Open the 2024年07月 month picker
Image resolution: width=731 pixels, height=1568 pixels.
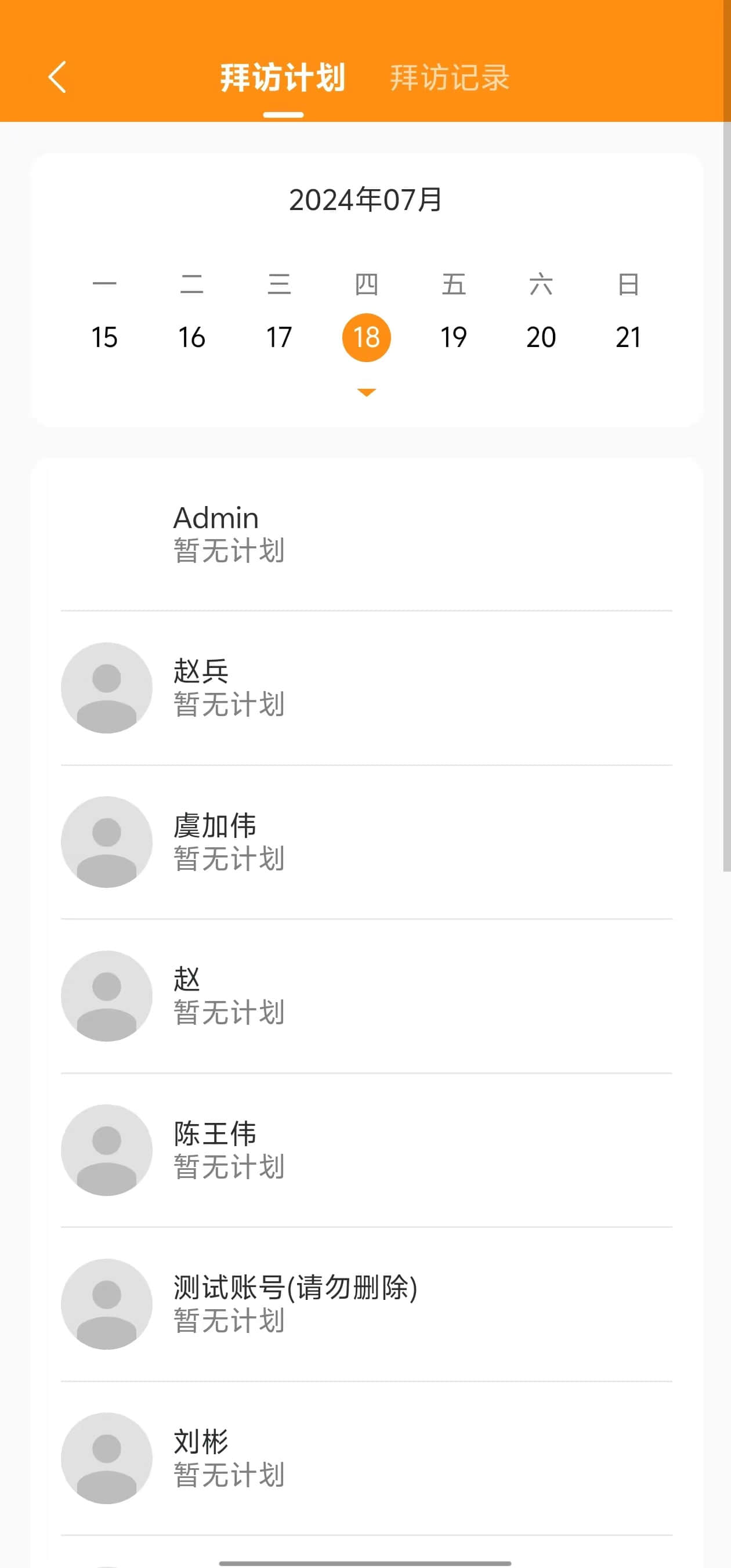click(365, 200)
